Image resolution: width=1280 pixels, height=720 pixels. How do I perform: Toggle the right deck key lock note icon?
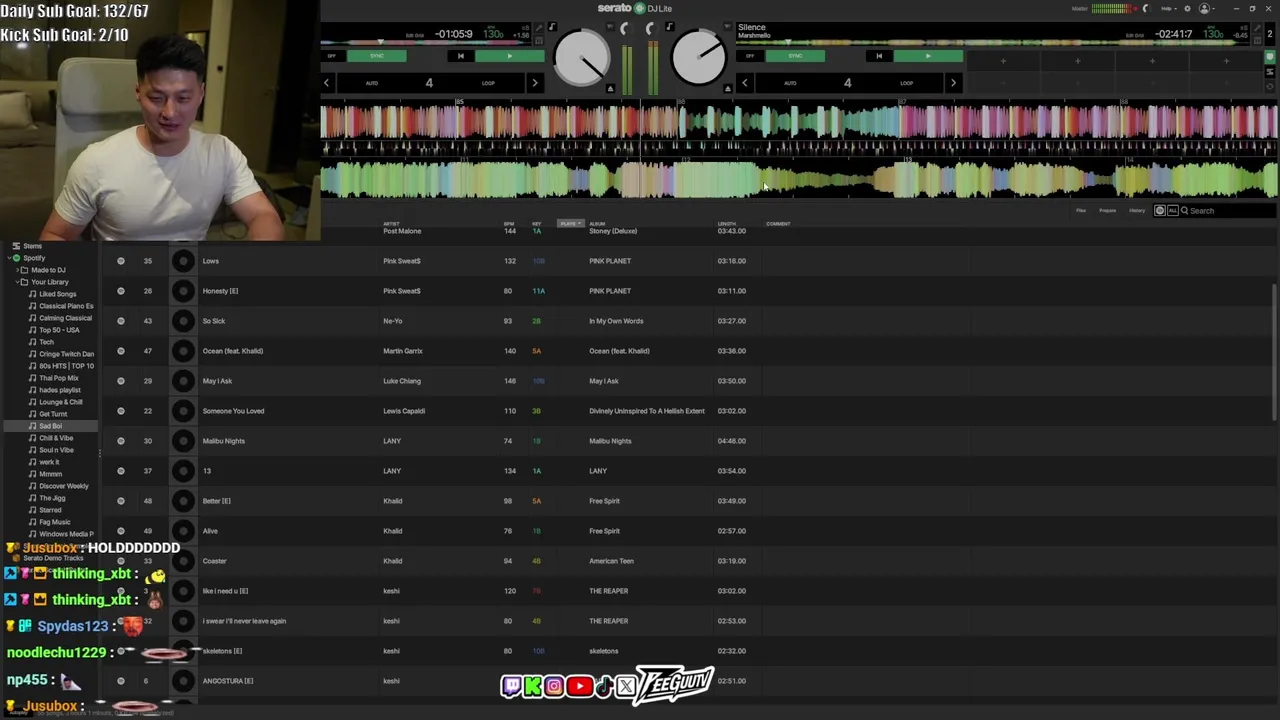669,27
